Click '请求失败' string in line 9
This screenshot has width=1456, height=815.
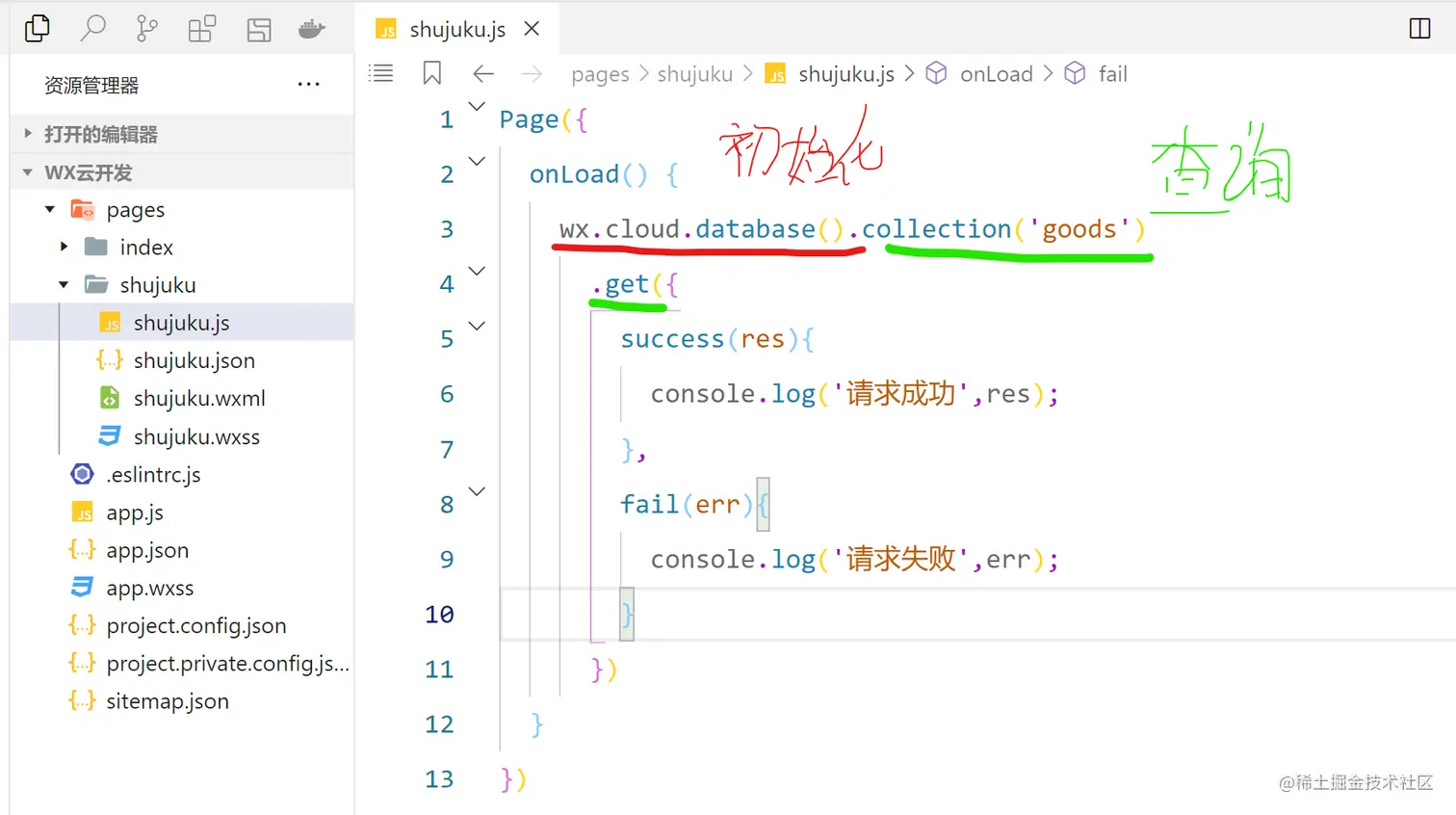point(900,560)
